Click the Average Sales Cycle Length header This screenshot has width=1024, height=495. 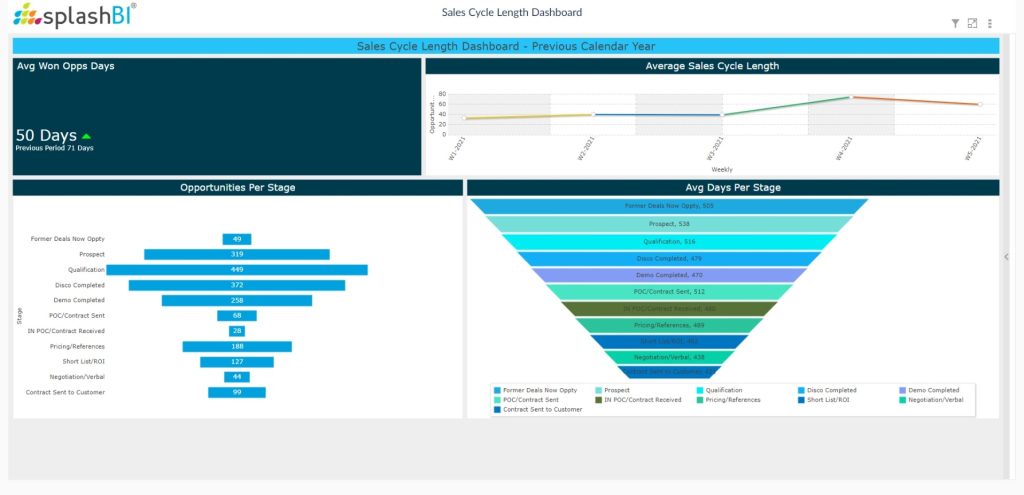click(x=712, y=66)
